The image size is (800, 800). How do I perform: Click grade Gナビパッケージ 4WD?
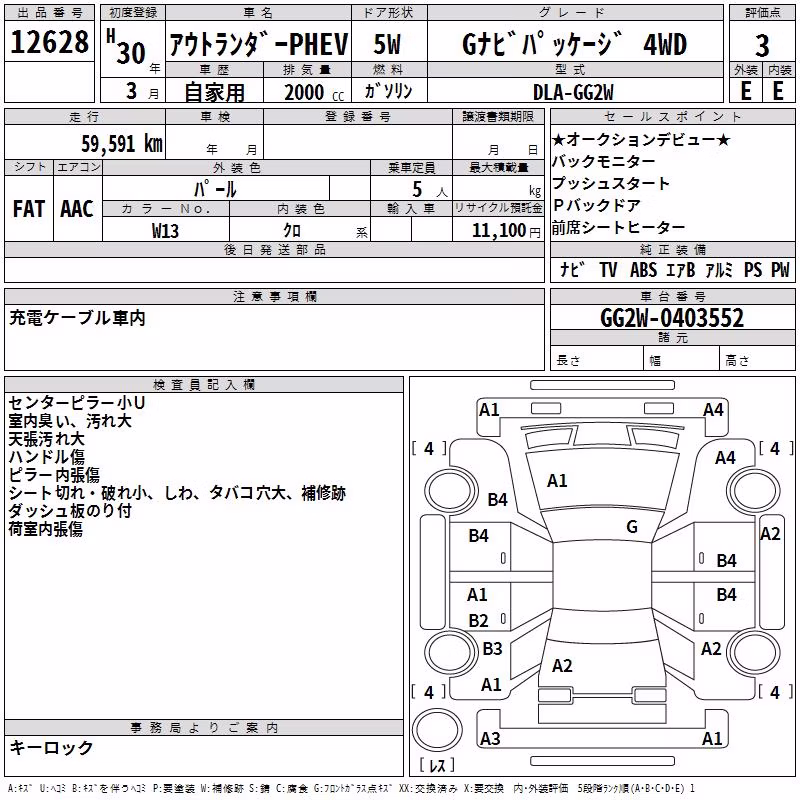coord(575,44)
